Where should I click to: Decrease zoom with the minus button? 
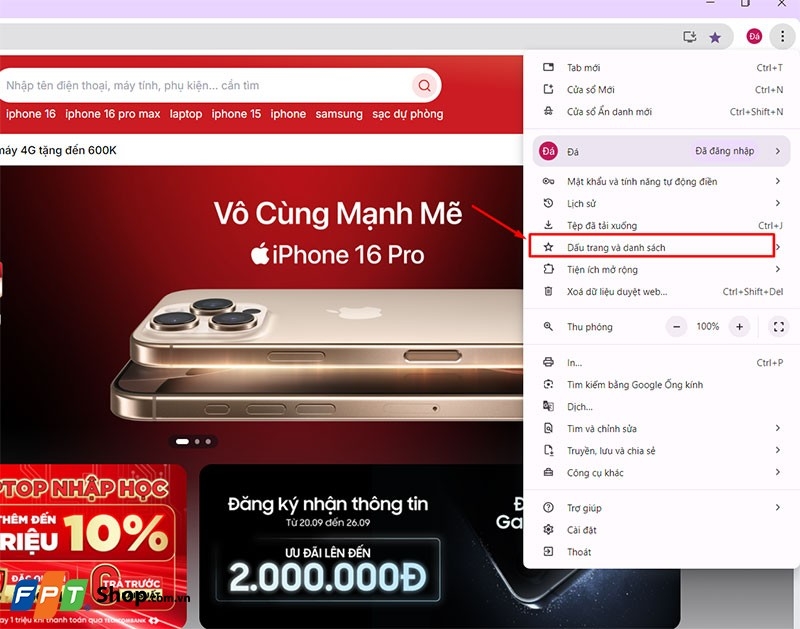[x=677, y=326]
